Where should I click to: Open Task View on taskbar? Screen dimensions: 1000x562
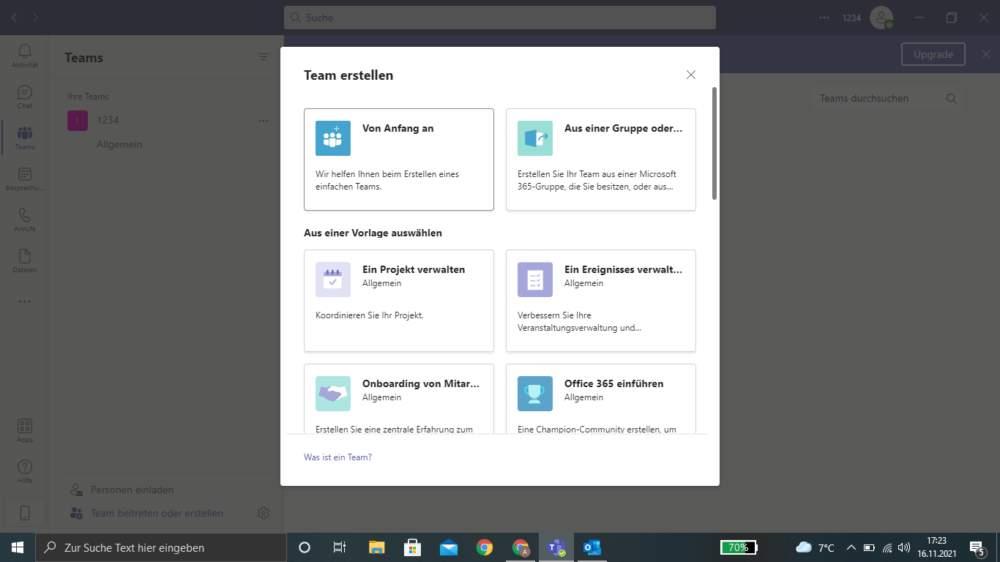[339, 547]
